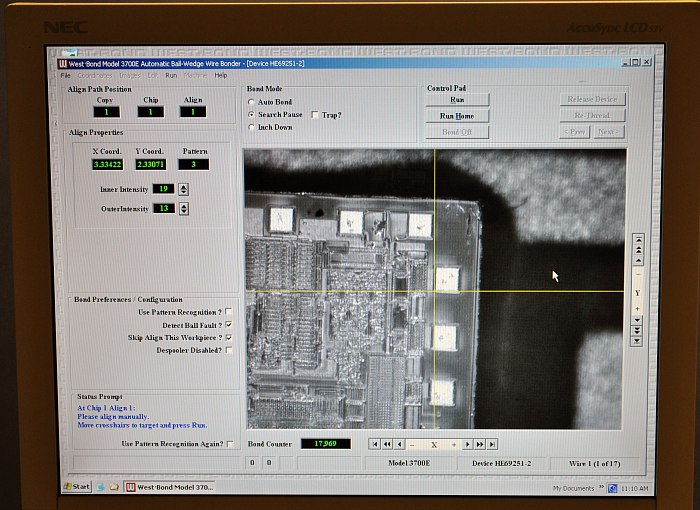This screenshot has height=510, width=700.
Task: Click the Next button
Action: coord(608,132)
